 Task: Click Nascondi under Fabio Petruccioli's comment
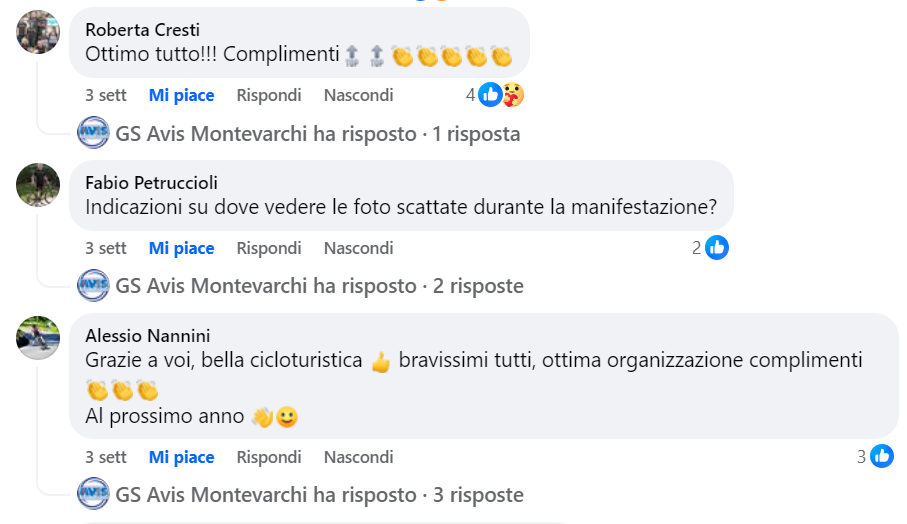coord(358,248)
